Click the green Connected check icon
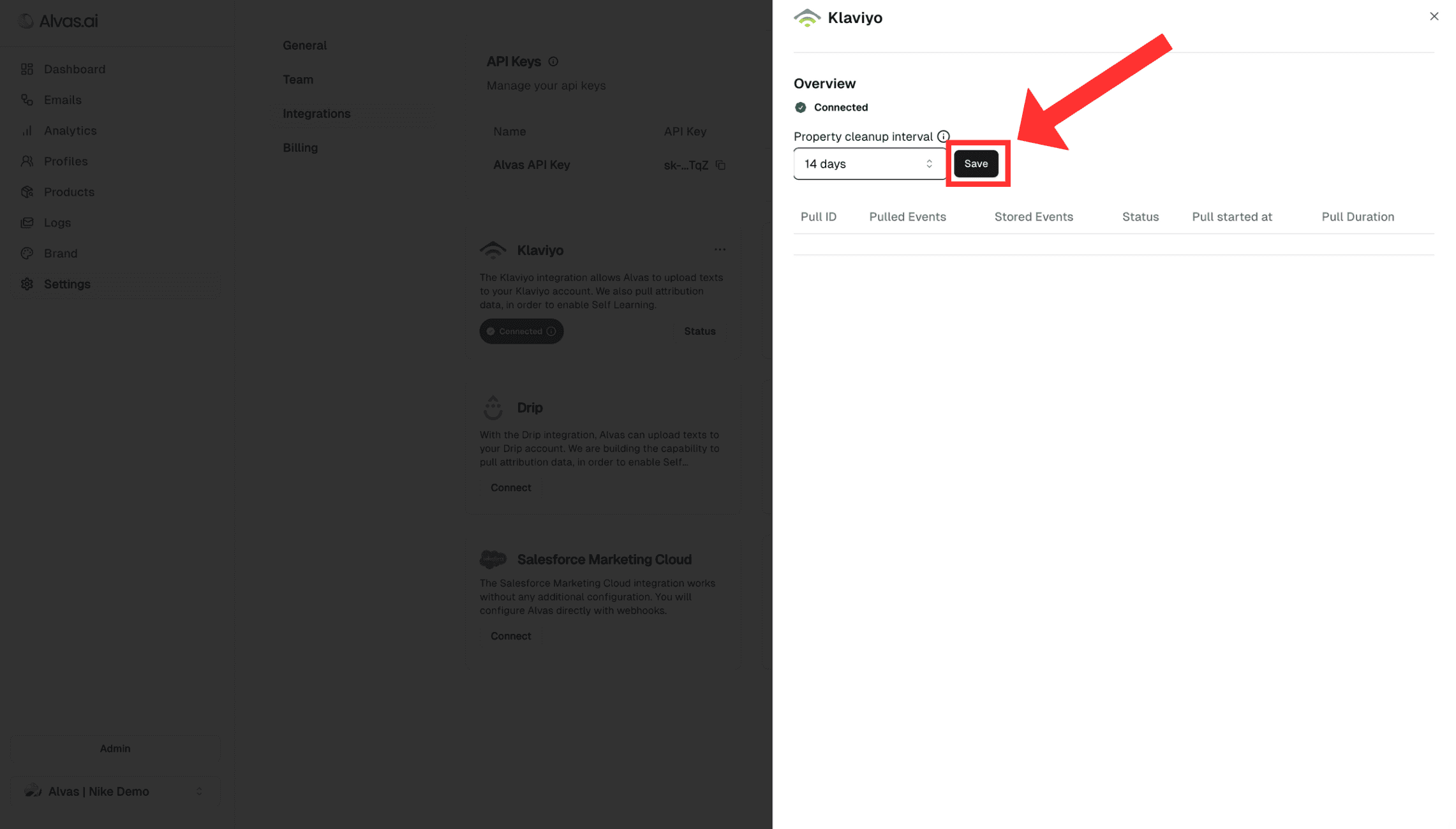Image resolution: width=1456 pixels, height=829 pixels. pyautogui.click(x=800, y=107)
